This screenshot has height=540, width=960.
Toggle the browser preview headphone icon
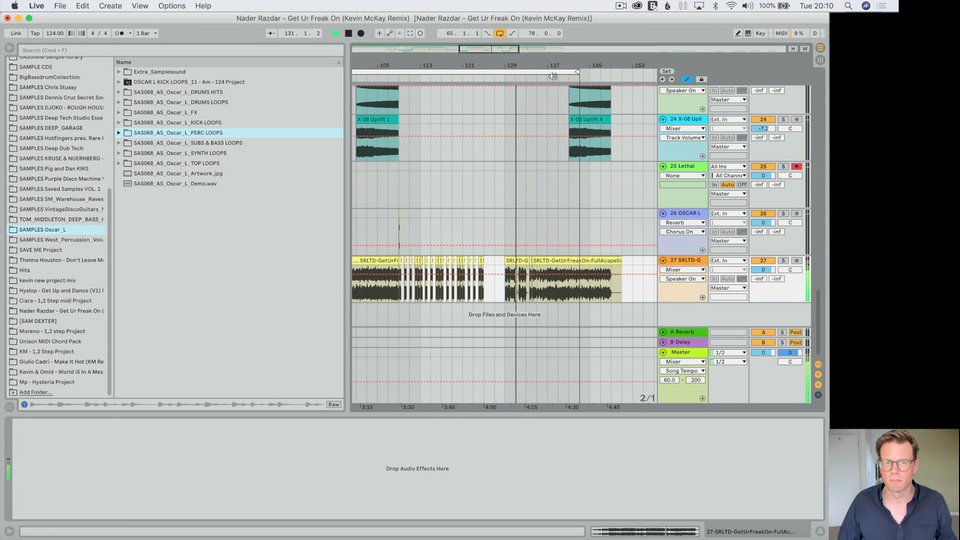click(24, 404)
